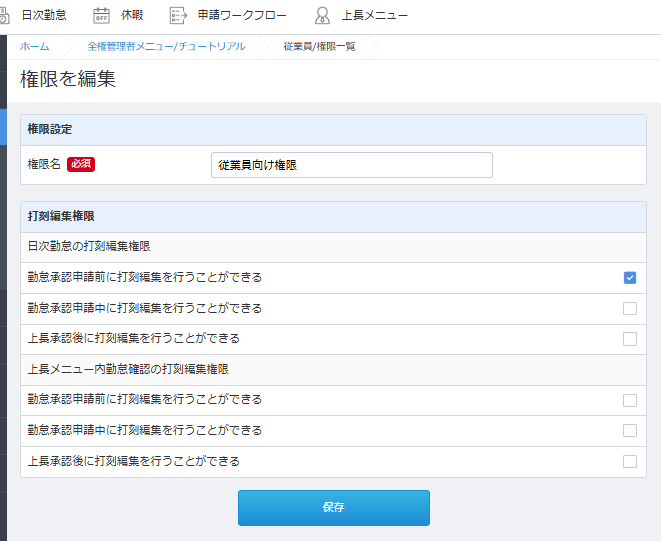
Task: Click the 上長メニュー person icon
Action: [x=322, y=15]
